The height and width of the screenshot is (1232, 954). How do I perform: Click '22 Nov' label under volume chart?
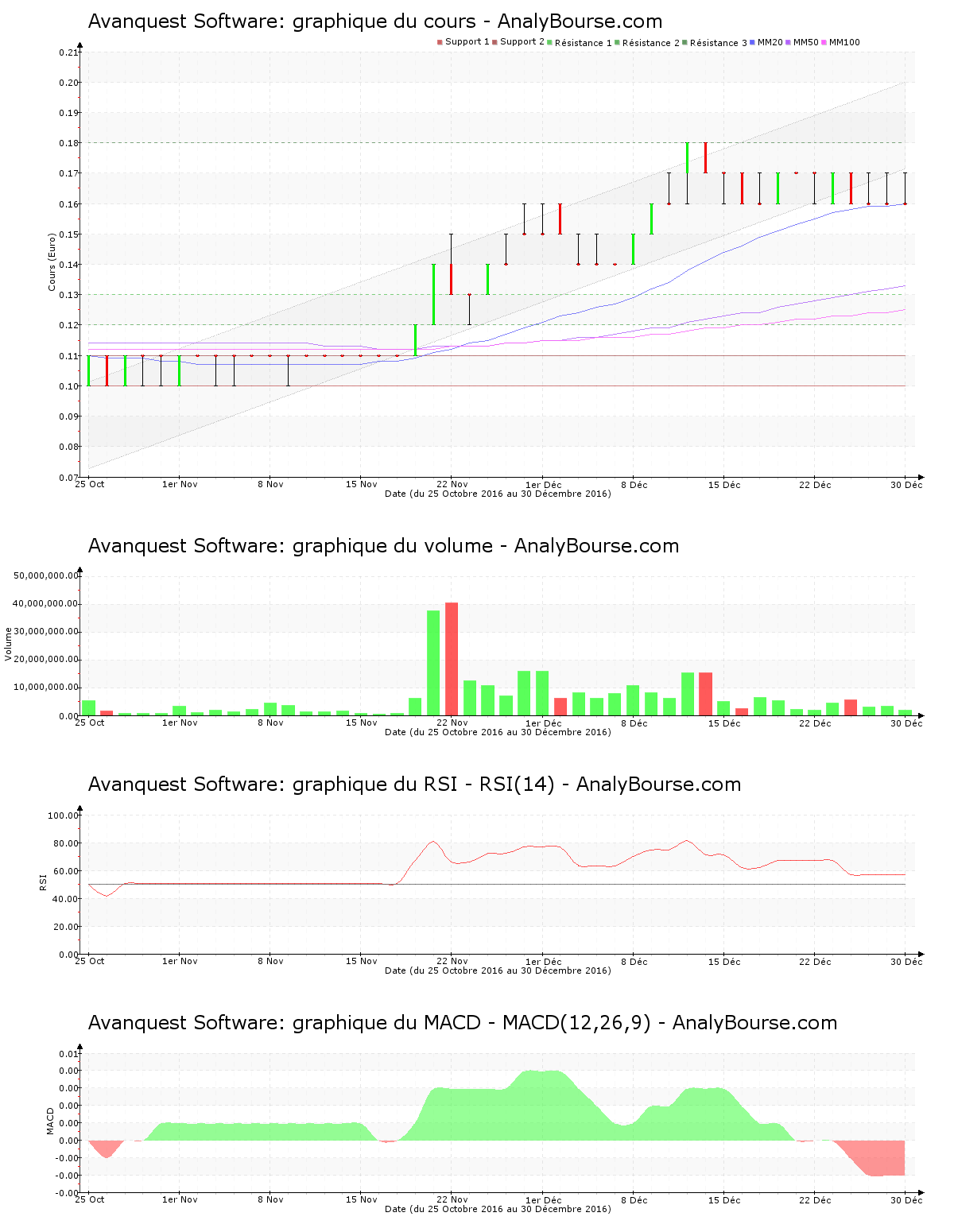click(x=452, y=723)
